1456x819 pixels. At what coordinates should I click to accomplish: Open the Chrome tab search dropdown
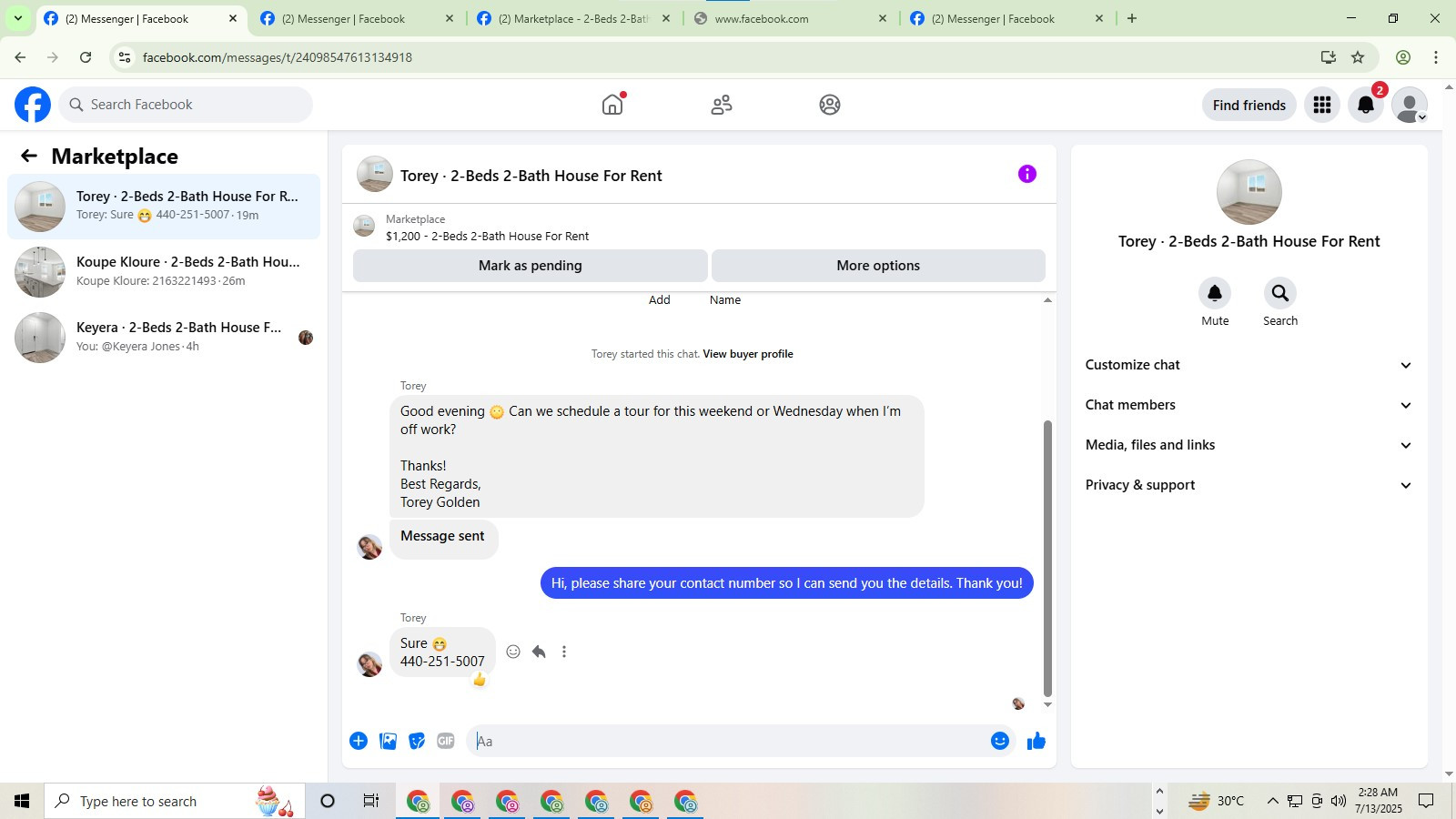pos(18,18)
